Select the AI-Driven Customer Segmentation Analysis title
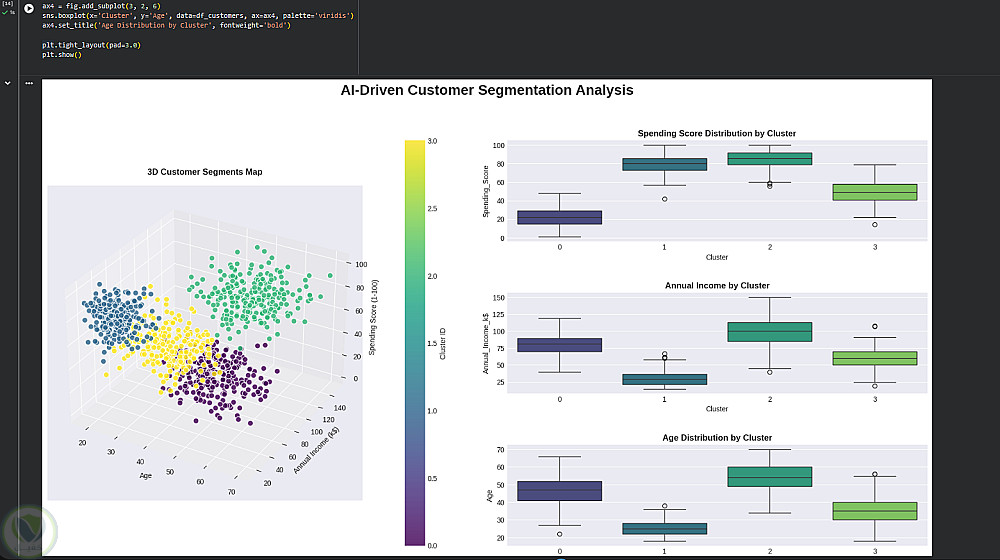This screenshot has width=1000, height=560. (487, 90)
